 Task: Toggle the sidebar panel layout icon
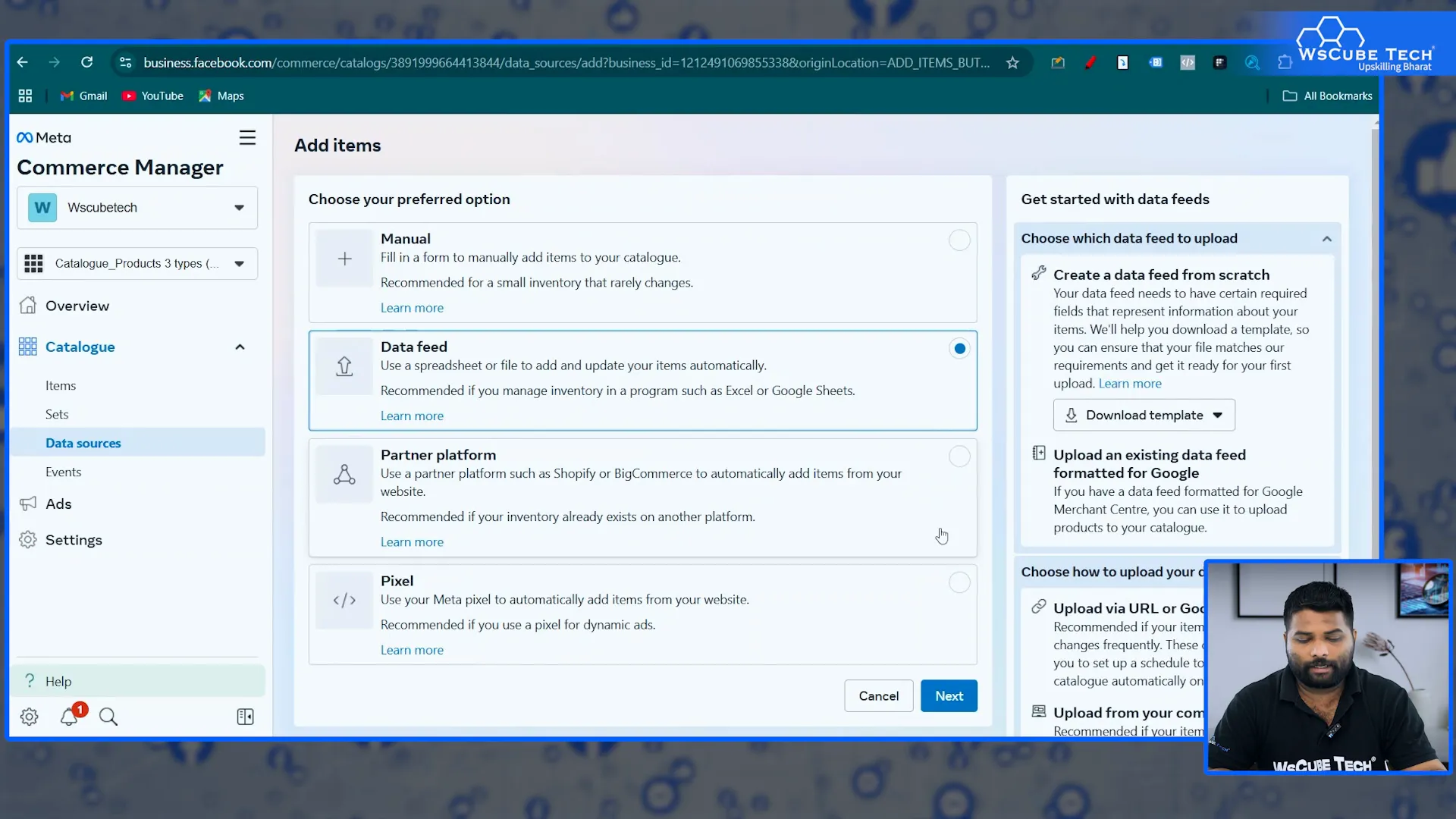(x=245, y=717)
